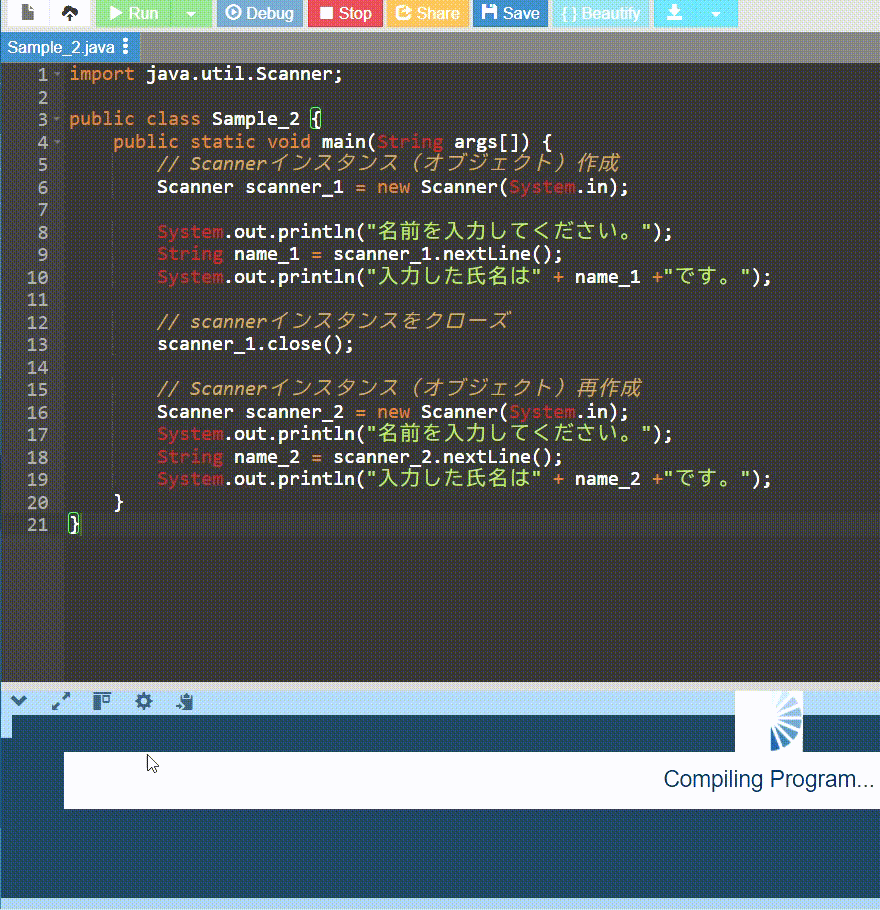Start the Debug session
The image size is (880, 910).
pos(259,13)
